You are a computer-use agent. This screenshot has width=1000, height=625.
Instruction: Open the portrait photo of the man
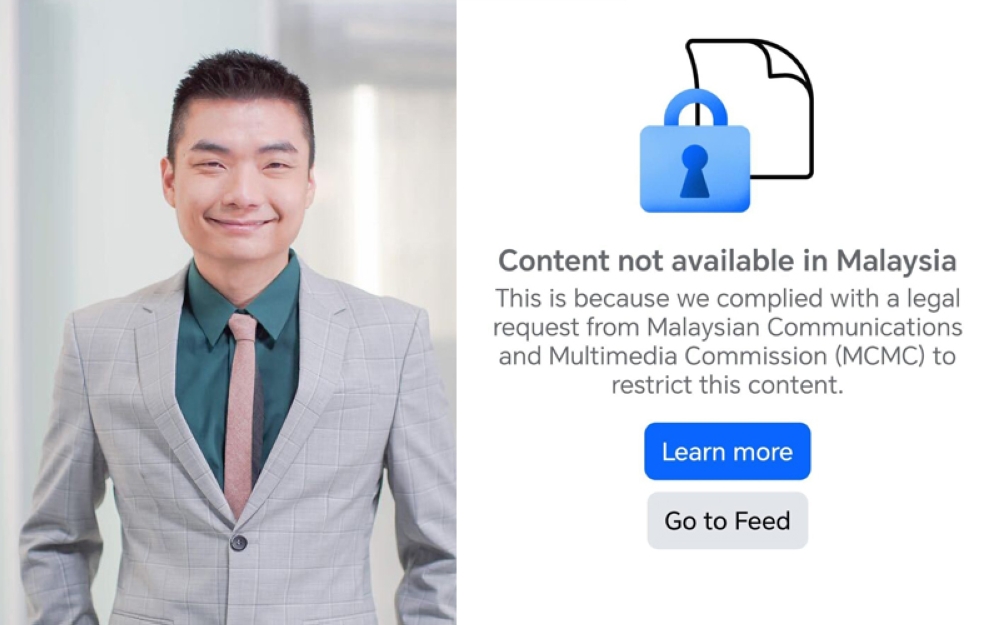click(228, 312)
